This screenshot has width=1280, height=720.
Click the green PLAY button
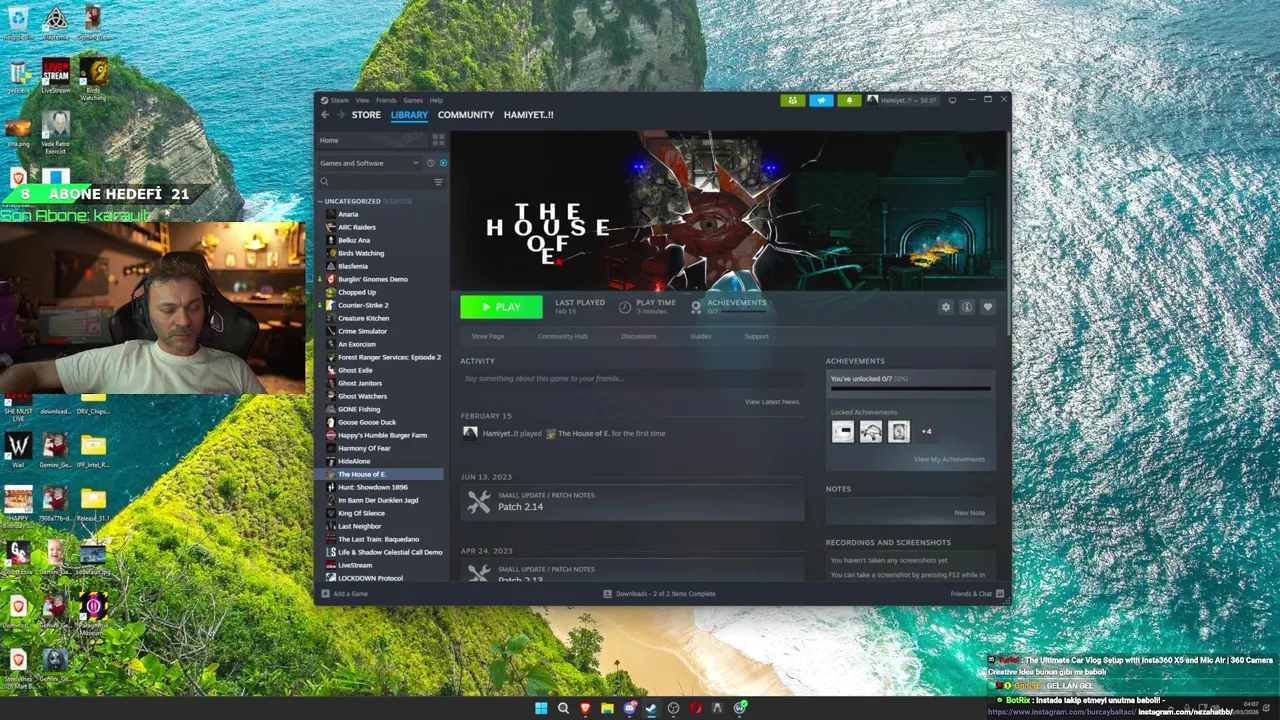coord(501,307)
